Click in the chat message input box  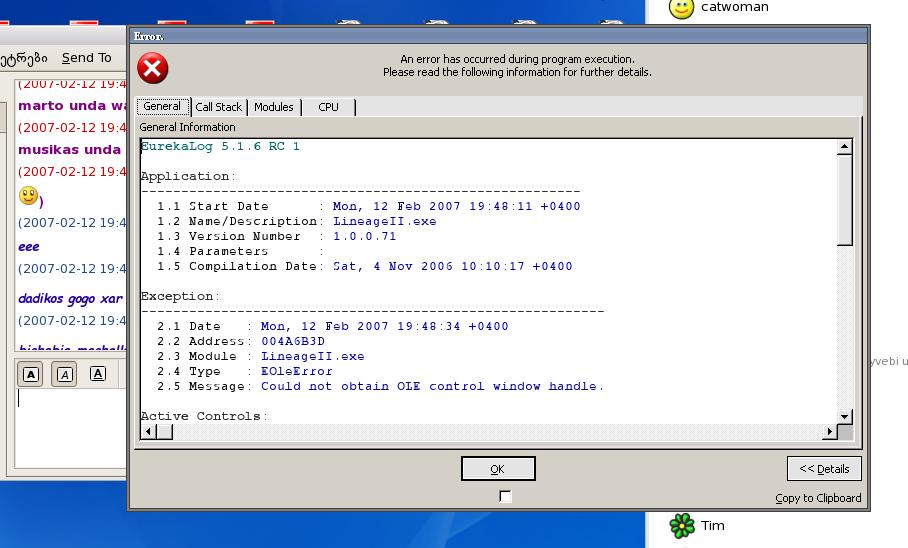70,430
